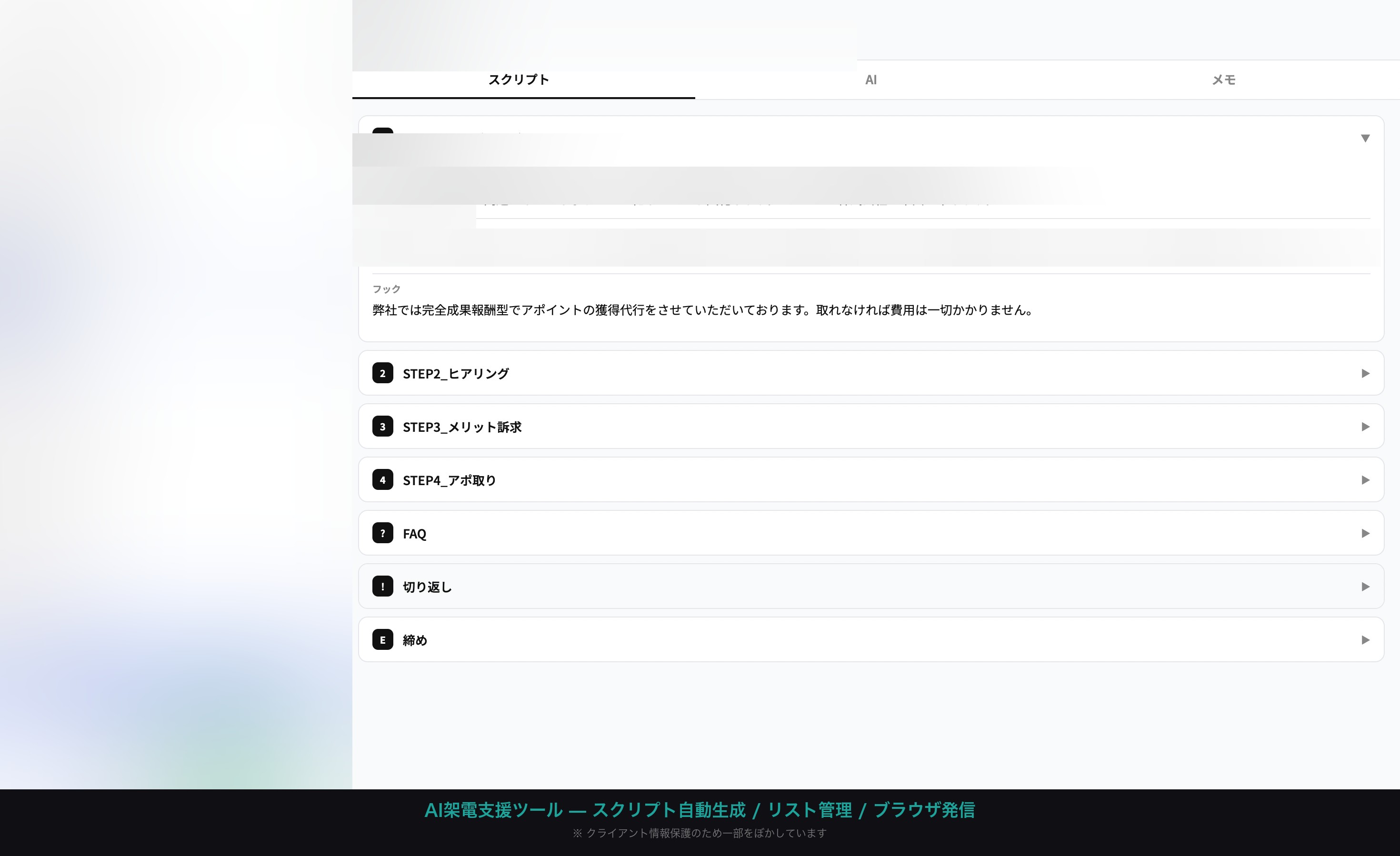Switch to the メモ tab
The height and width of the screenshot is (856, 1400).
1223,80
